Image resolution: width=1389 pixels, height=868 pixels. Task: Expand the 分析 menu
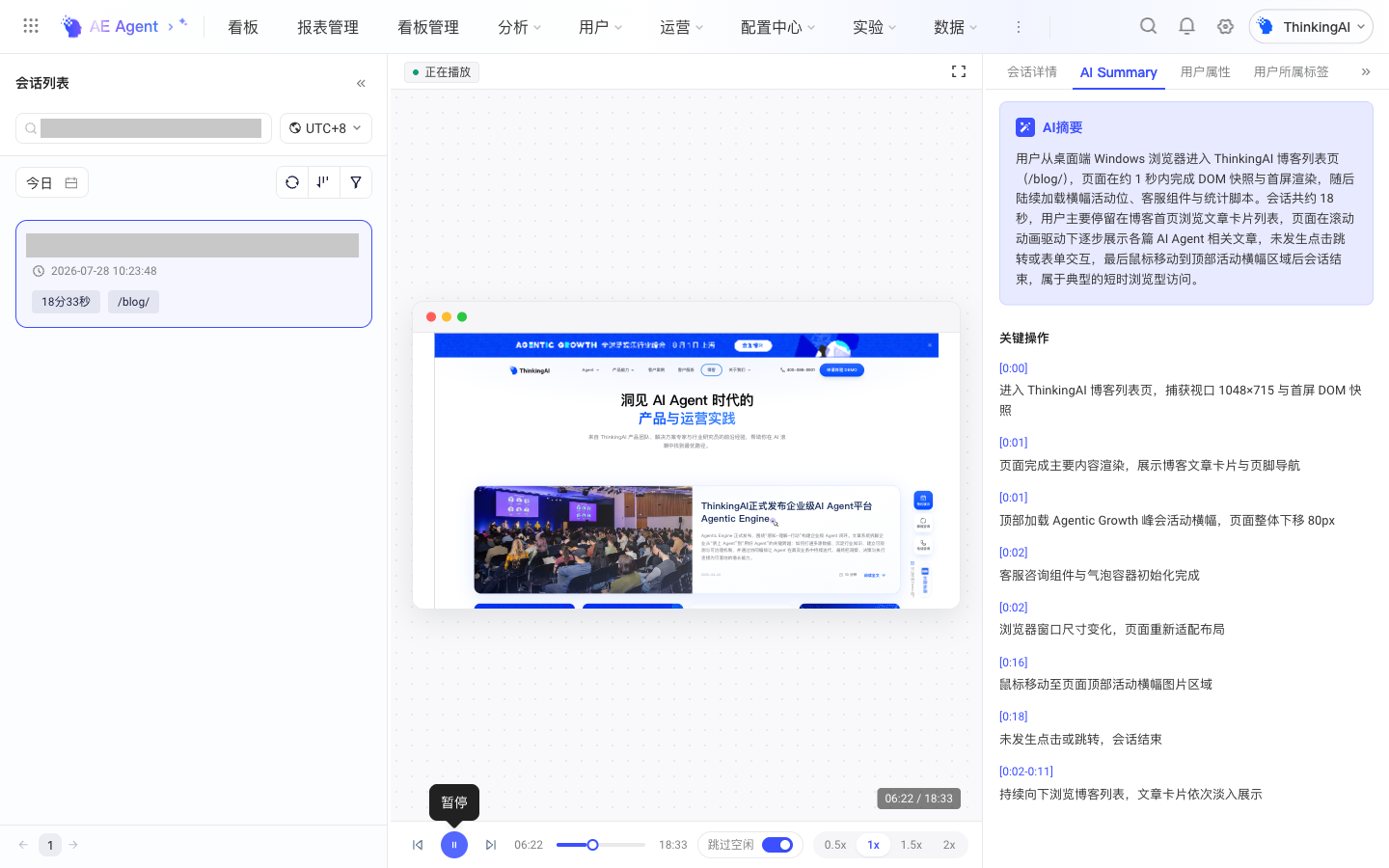[519, 27]
